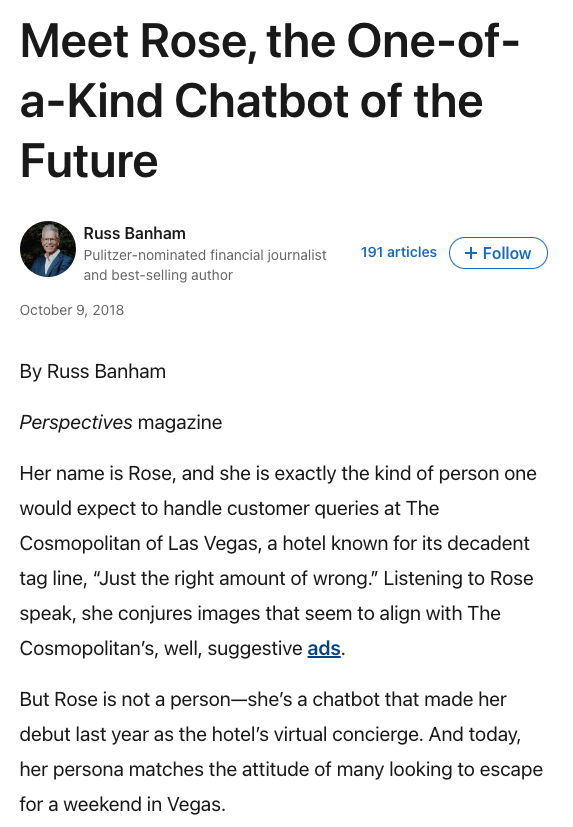Click the word 'magazine' after Perspectives

pos(180,422)
